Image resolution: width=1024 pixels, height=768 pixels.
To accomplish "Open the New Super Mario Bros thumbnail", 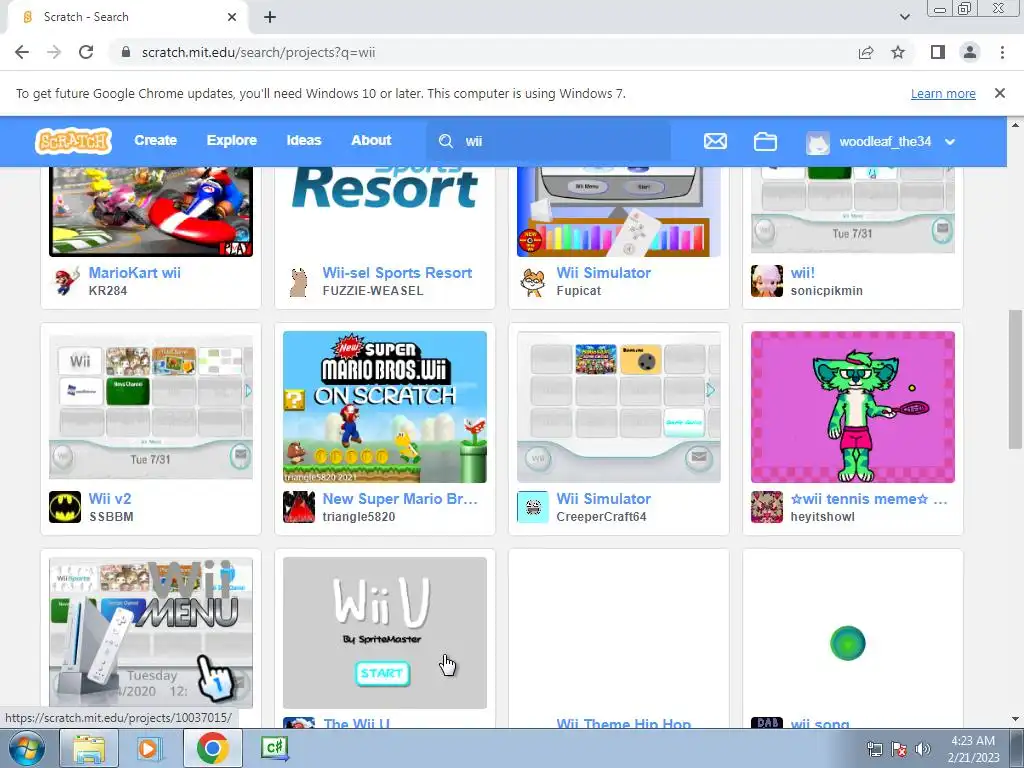I will pyautogui.click(x=385, y=407).
